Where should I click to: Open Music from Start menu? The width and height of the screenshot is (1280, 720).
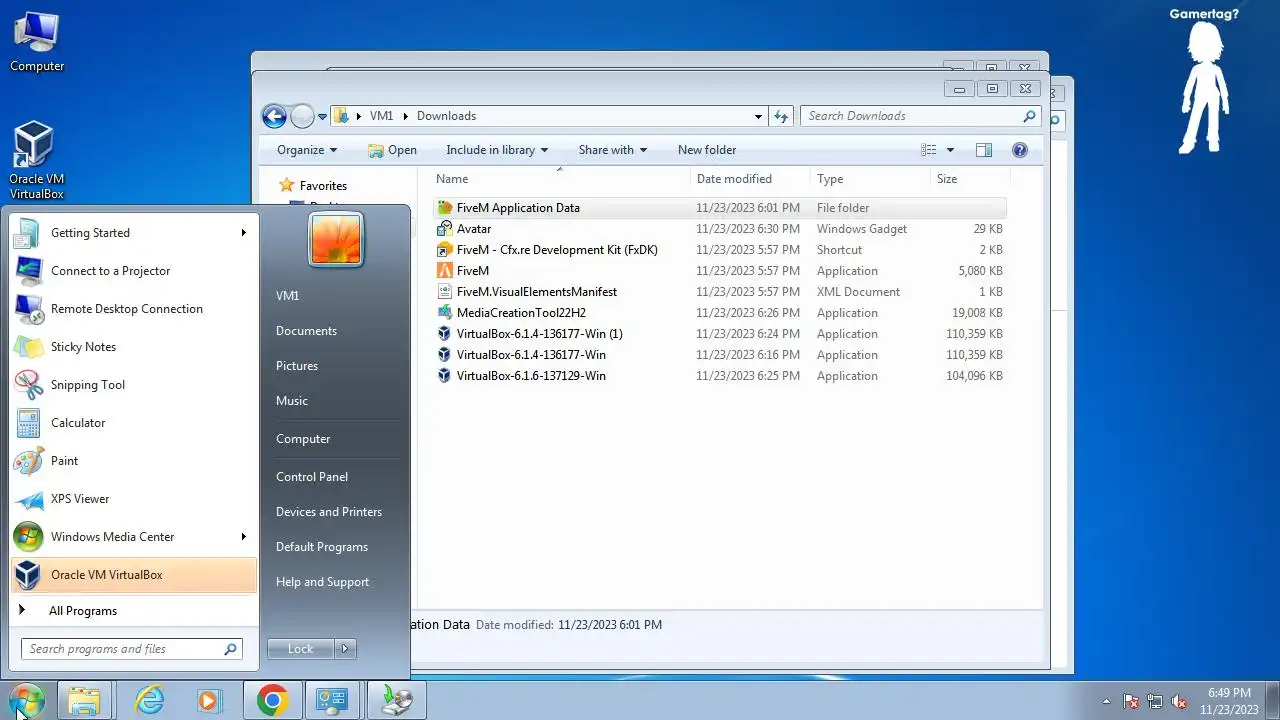292,401
